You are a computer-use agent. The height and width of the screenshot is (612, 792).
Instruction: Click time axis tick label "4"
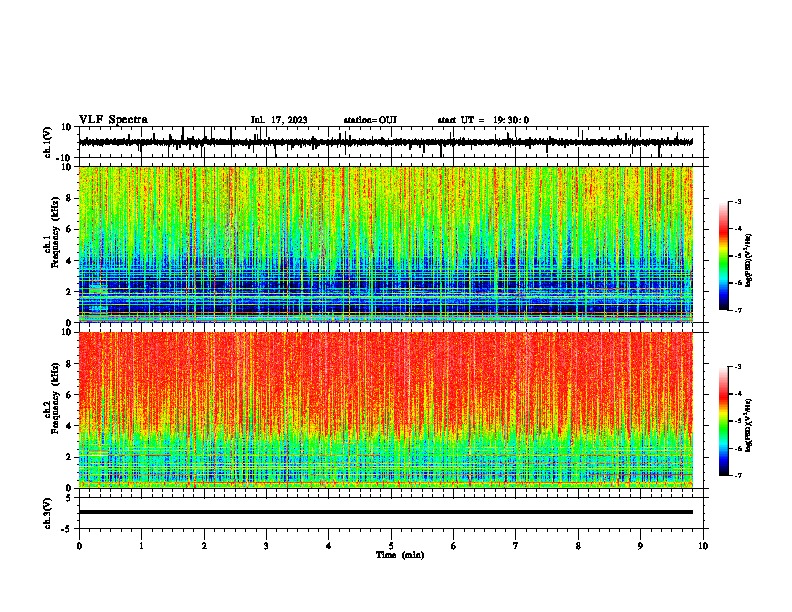pos(329,546)
